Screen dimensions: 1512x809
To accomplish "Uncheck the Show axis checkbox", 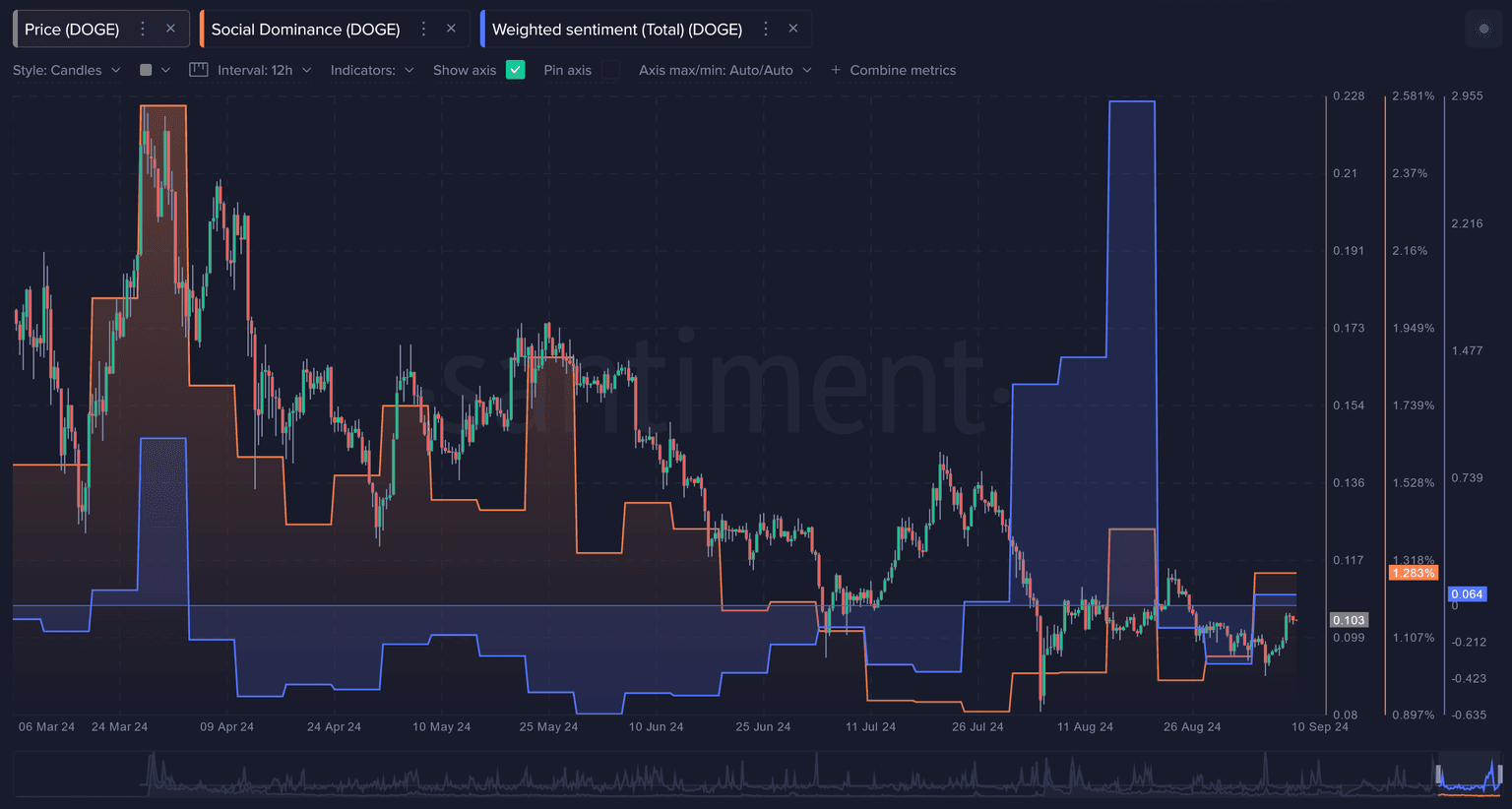I will 515,70.
